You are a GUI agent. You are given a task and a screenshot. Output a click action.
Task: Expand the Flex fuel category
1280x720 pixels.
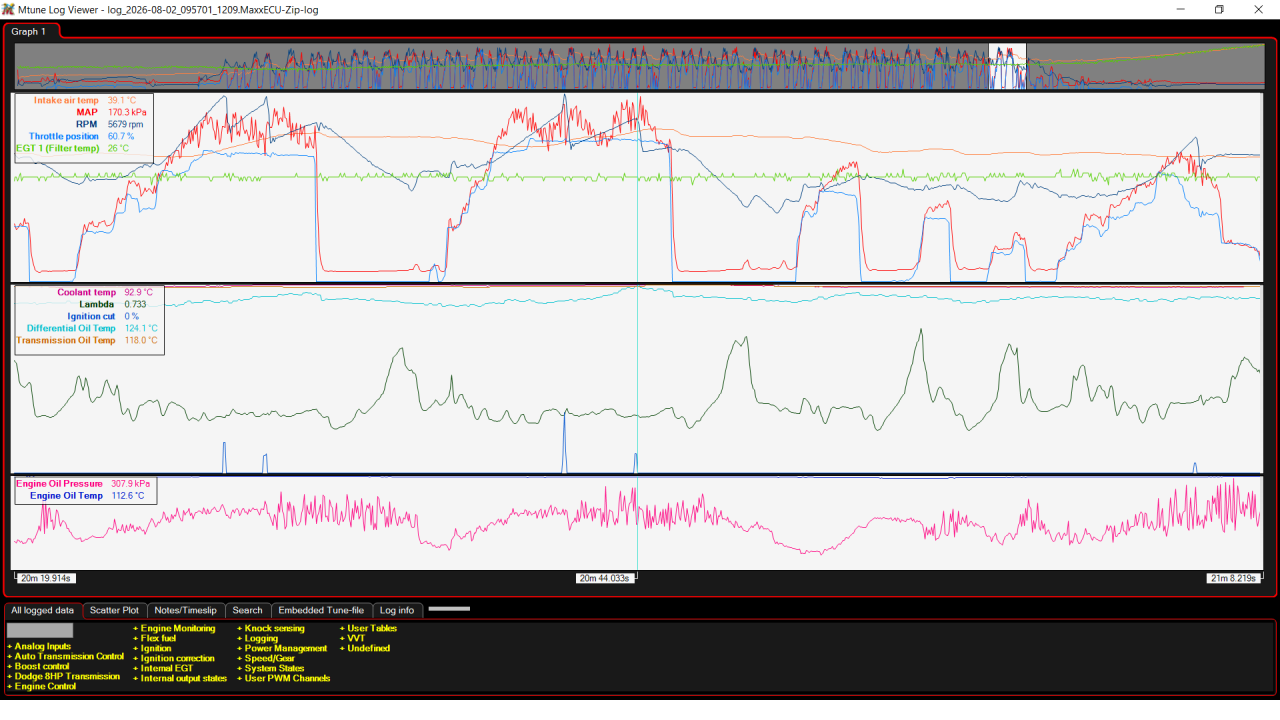point(154,638)
